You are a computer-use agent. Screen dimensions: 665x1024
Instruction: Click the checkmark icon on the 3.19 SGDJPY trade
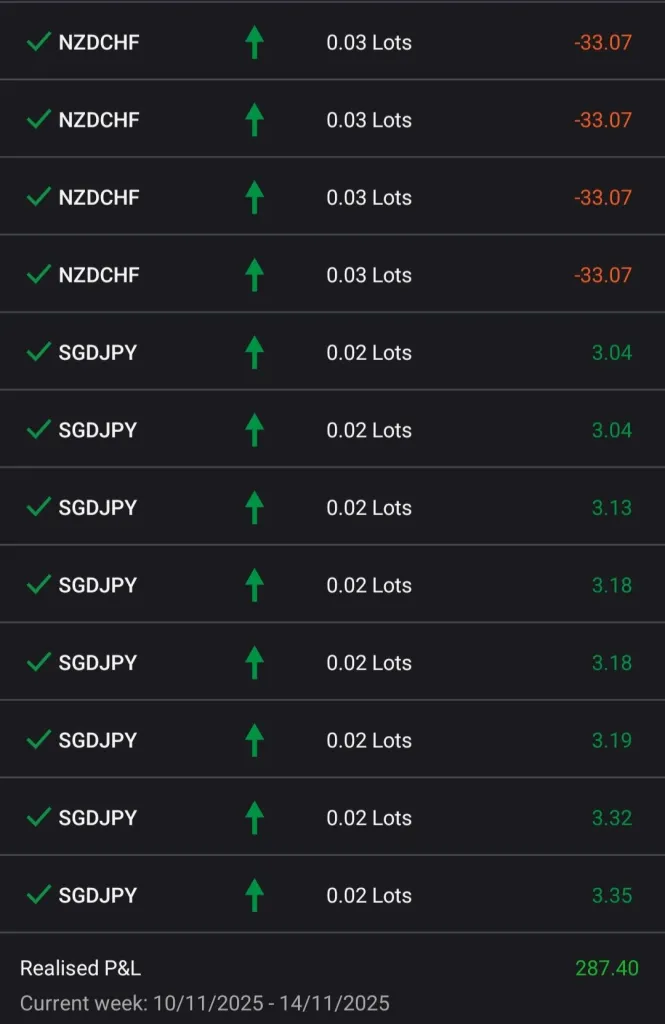pyautogui.click(x=38, y=740)
